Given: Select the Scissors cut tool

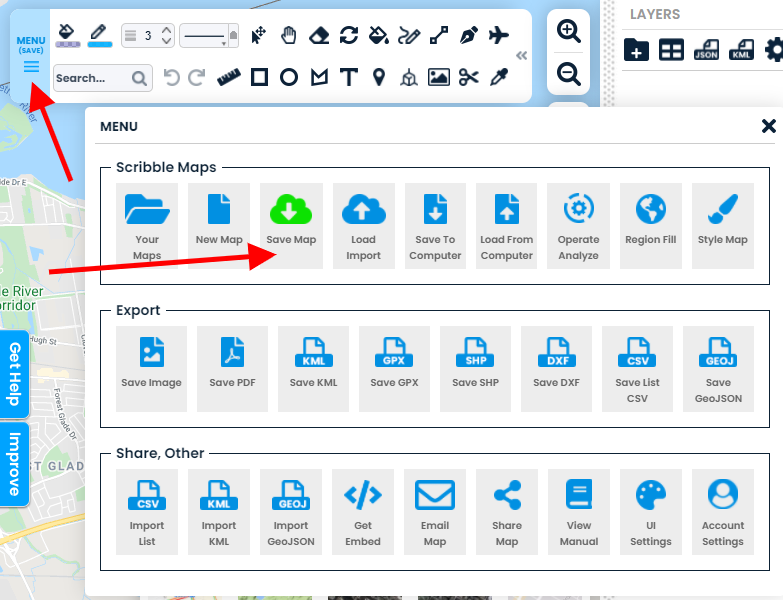Looking at the screenshot, I should pos(469,77).
